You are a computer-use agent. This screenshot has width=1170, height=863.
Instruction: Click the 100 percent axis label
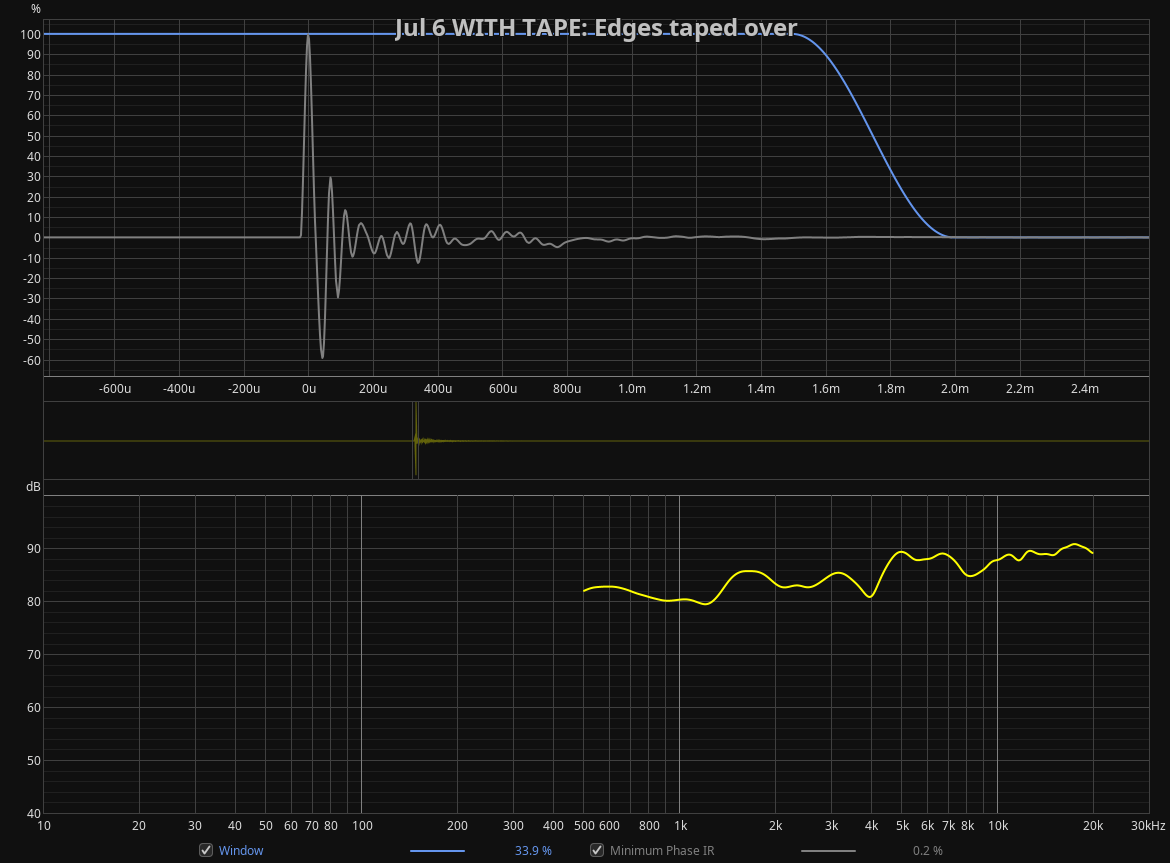click(x=31, y=34)
